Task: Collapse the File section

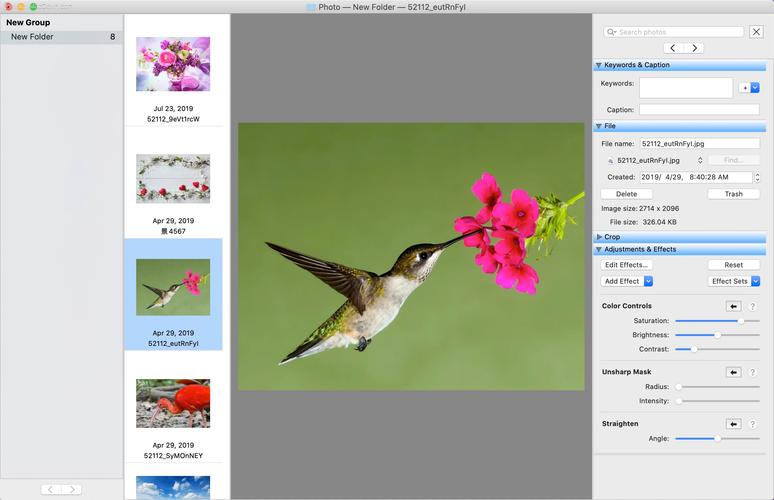Action: point(599,126)
